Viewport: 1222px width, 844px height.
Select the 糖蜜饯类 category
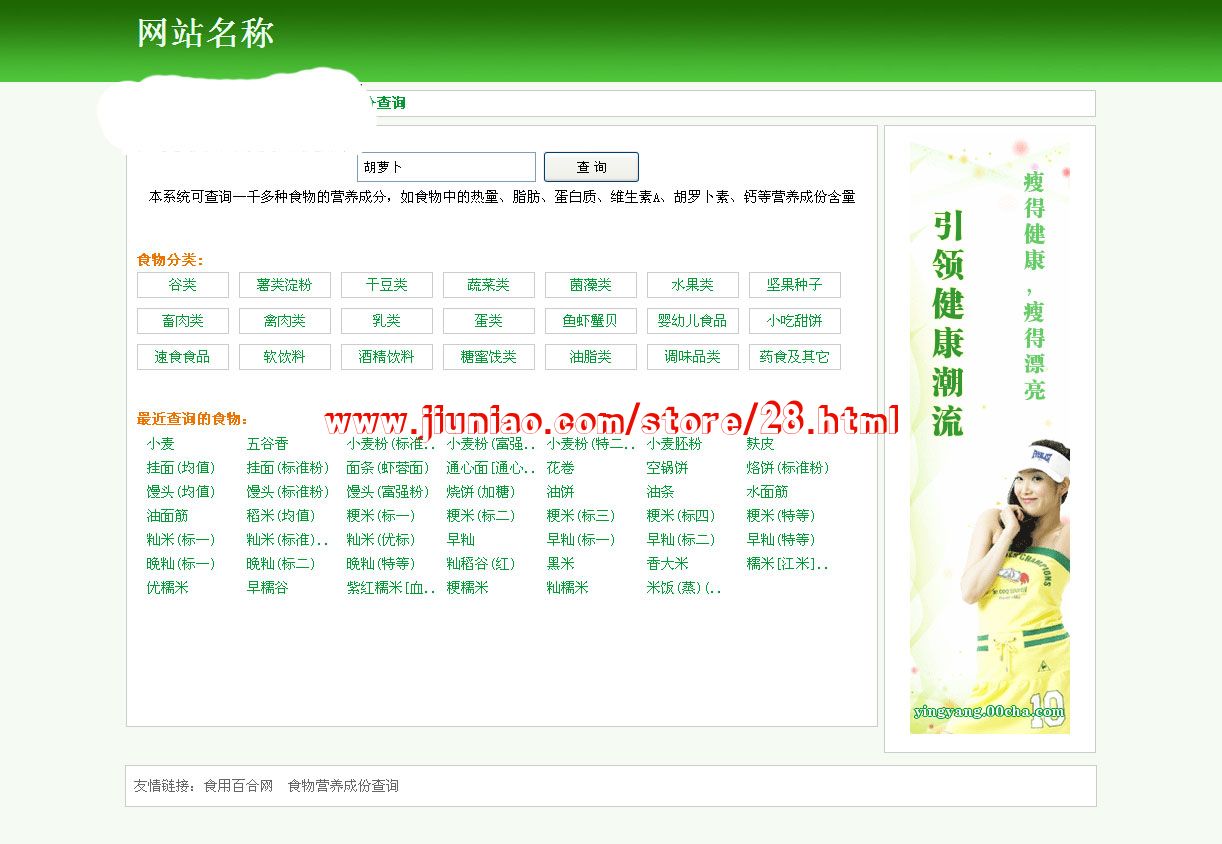point(489,357)
